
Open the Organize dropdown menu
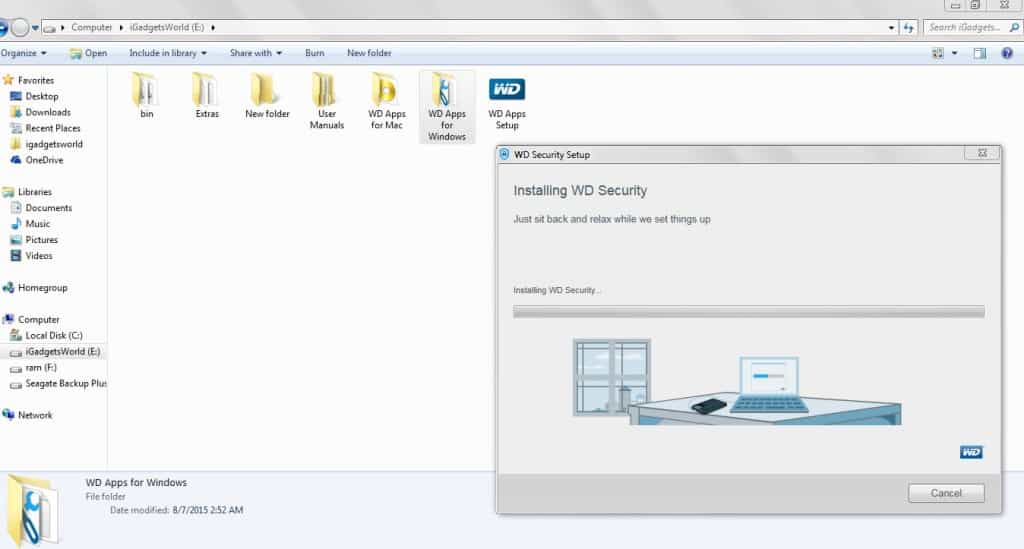point(24,53)
